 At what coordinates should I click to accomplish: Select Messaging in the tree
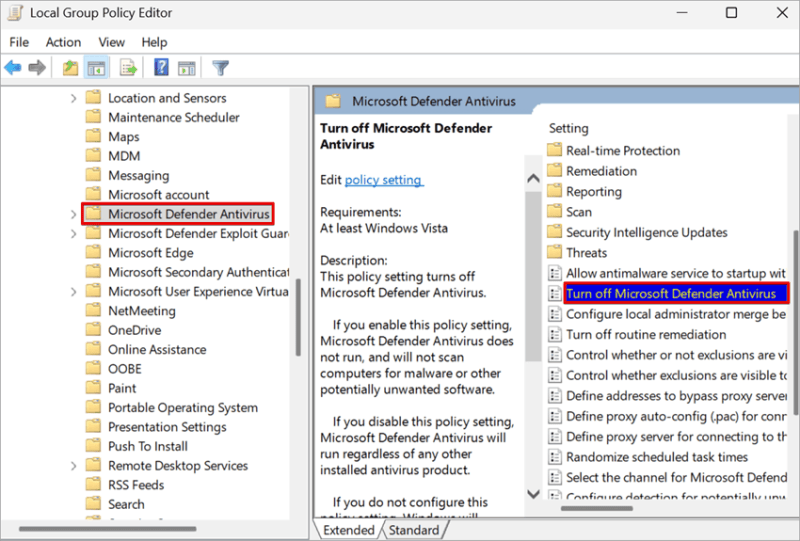click(x=138, y=175)
